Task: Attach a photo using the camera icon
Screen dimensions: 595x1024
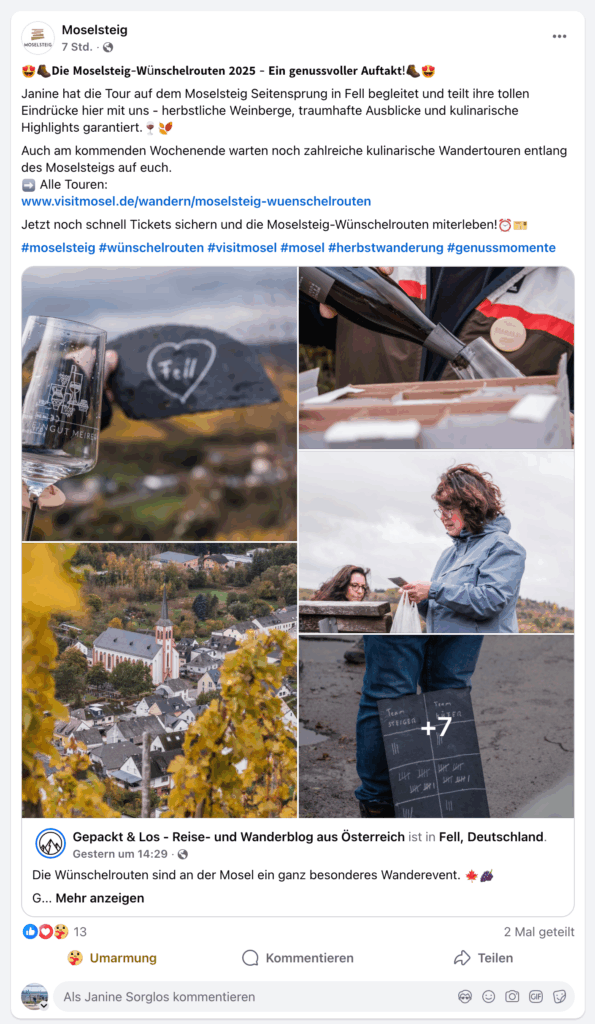Action: coord(512,997)
